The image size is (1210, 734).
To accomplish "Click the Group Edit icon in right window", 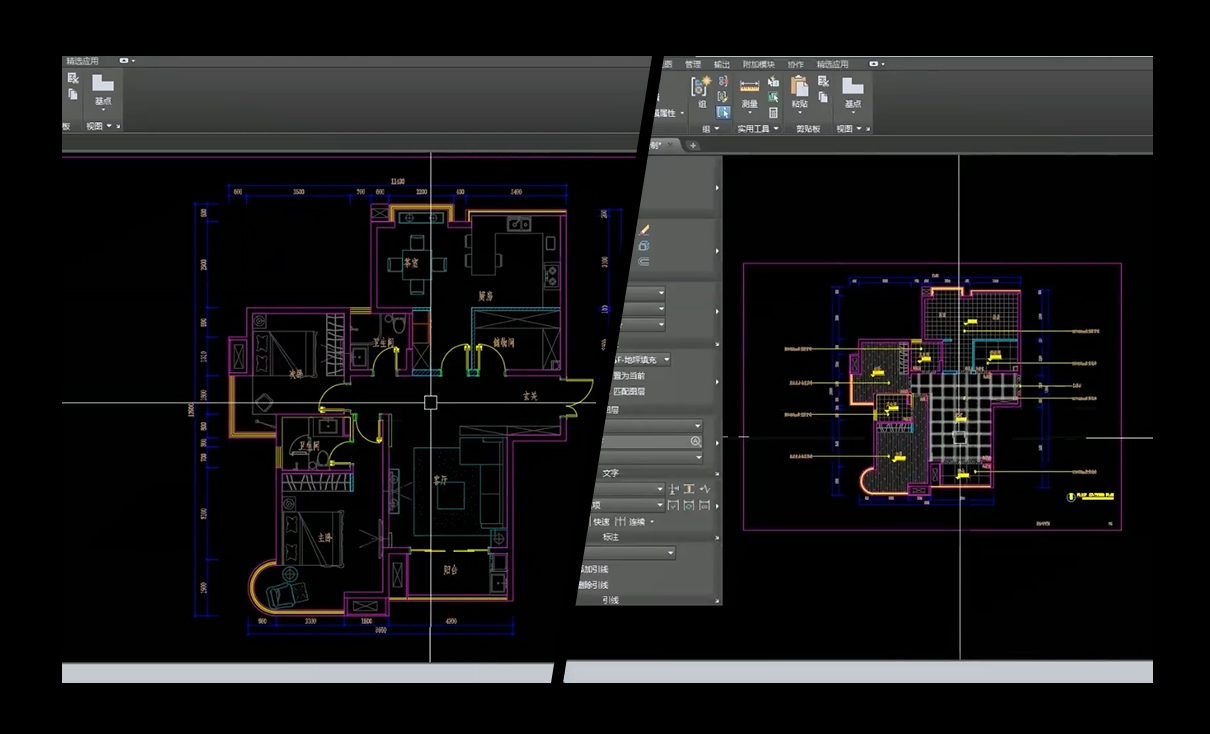I will (x=723, y=96).
